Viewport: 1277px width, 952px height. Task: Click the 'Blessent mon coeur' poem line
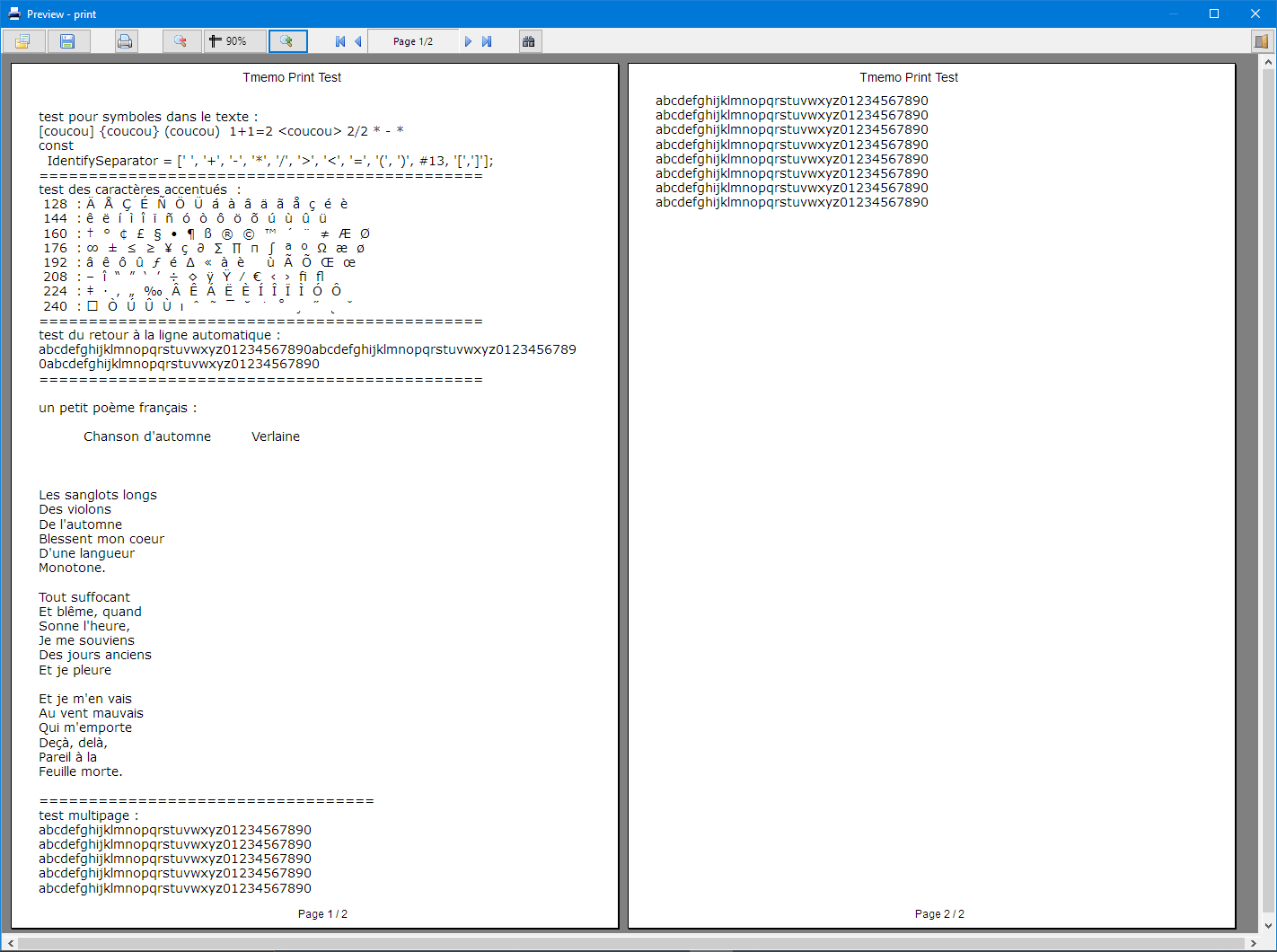pos(101,539)
